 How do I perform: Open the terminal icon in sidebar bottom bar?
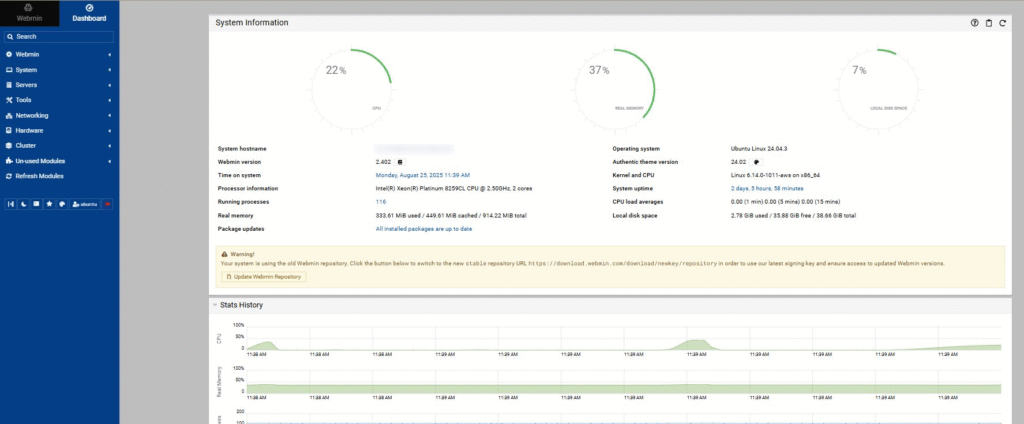pyautogui.click(x=37, y=204)
